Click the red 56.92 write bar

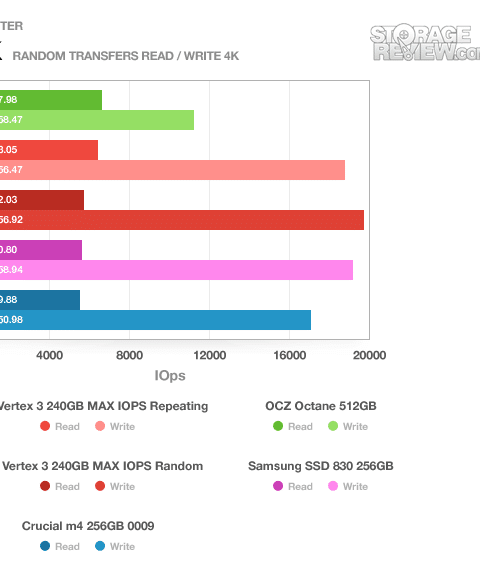click(x=182, y=220)
